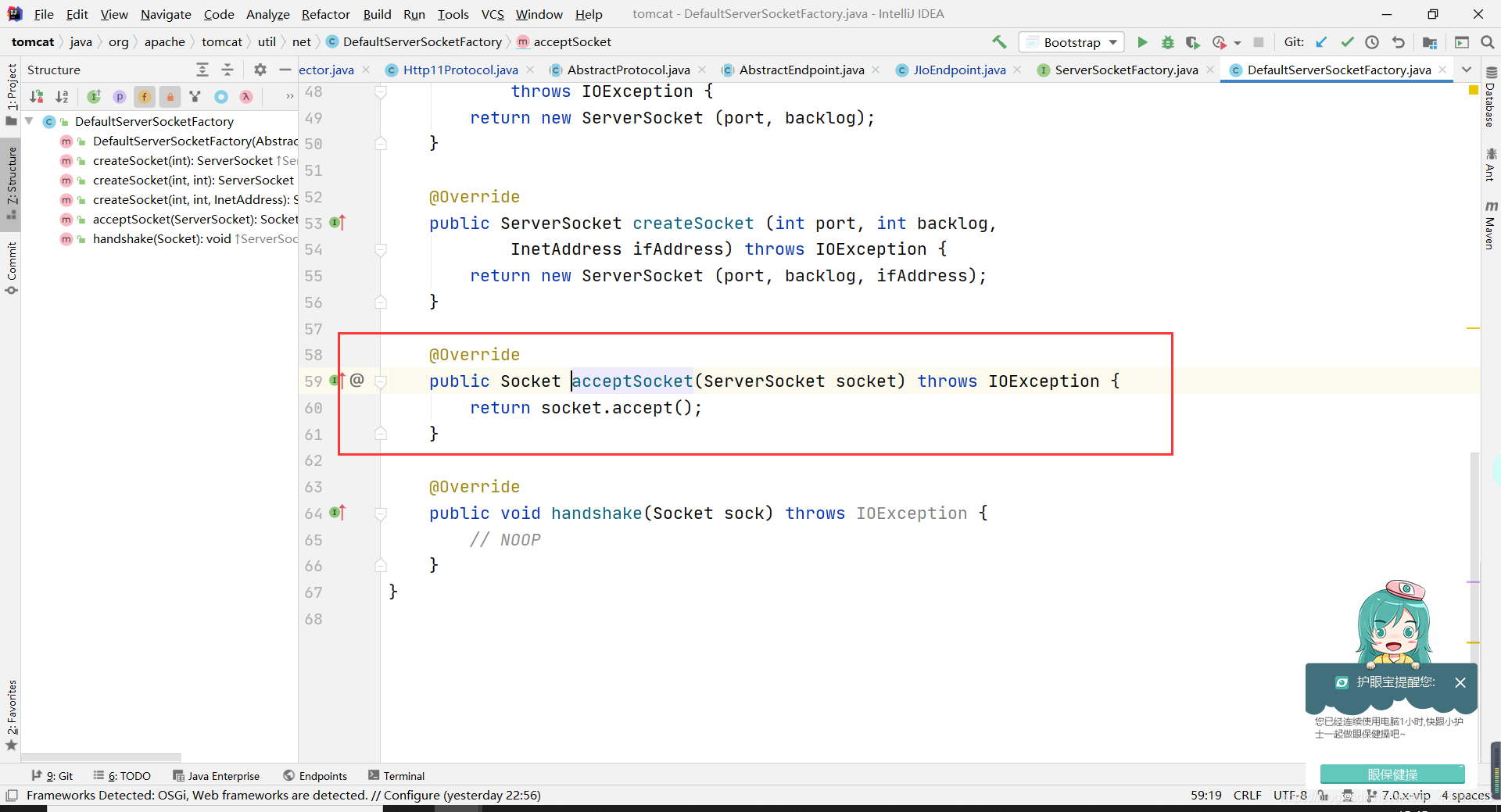This screenshot has width=1501, height=812.
Task: Open the Refactor menu
Action: pos(325,14)
